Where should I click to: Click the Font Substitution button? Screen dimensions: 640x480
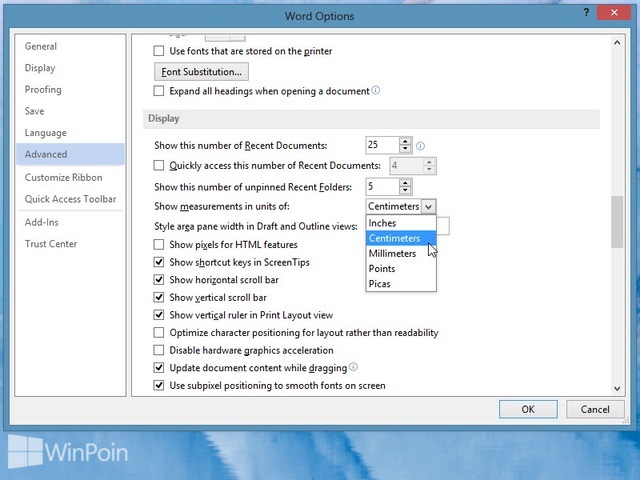click(x=201, y=72)
